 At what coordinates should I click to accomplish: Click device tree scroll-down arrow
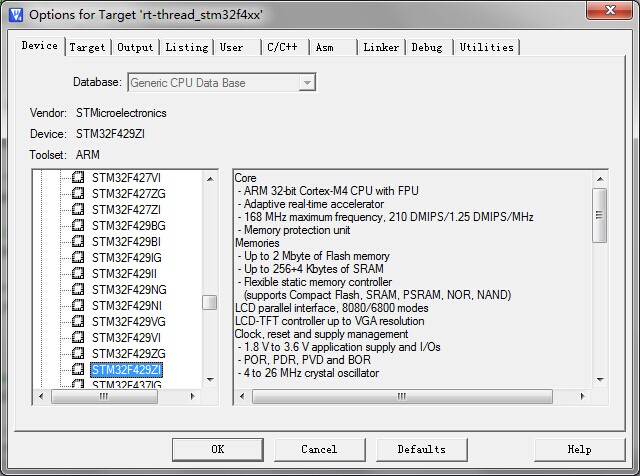pos(210,380)
